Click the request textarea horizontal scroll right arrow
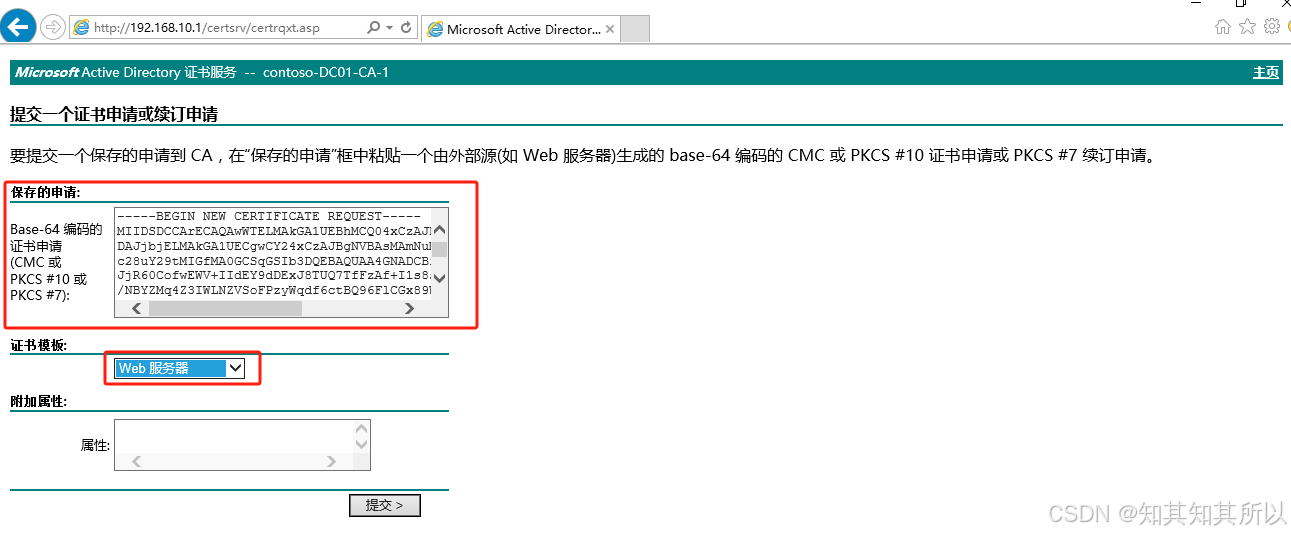Viewport: 1291px width, 535px height. (409, 308)
